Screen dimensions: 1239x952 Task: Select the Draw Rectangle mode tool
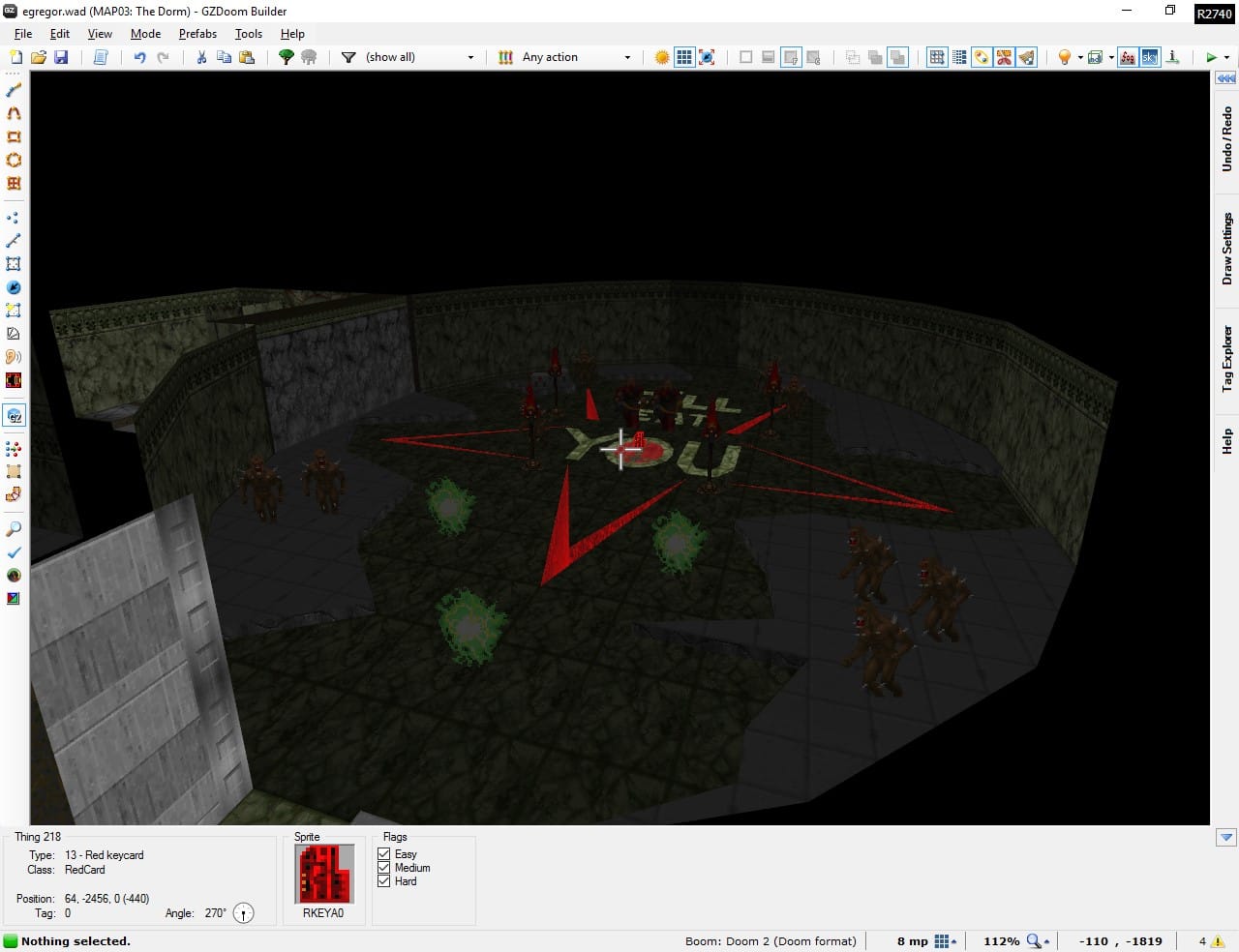tap(14, 136)
